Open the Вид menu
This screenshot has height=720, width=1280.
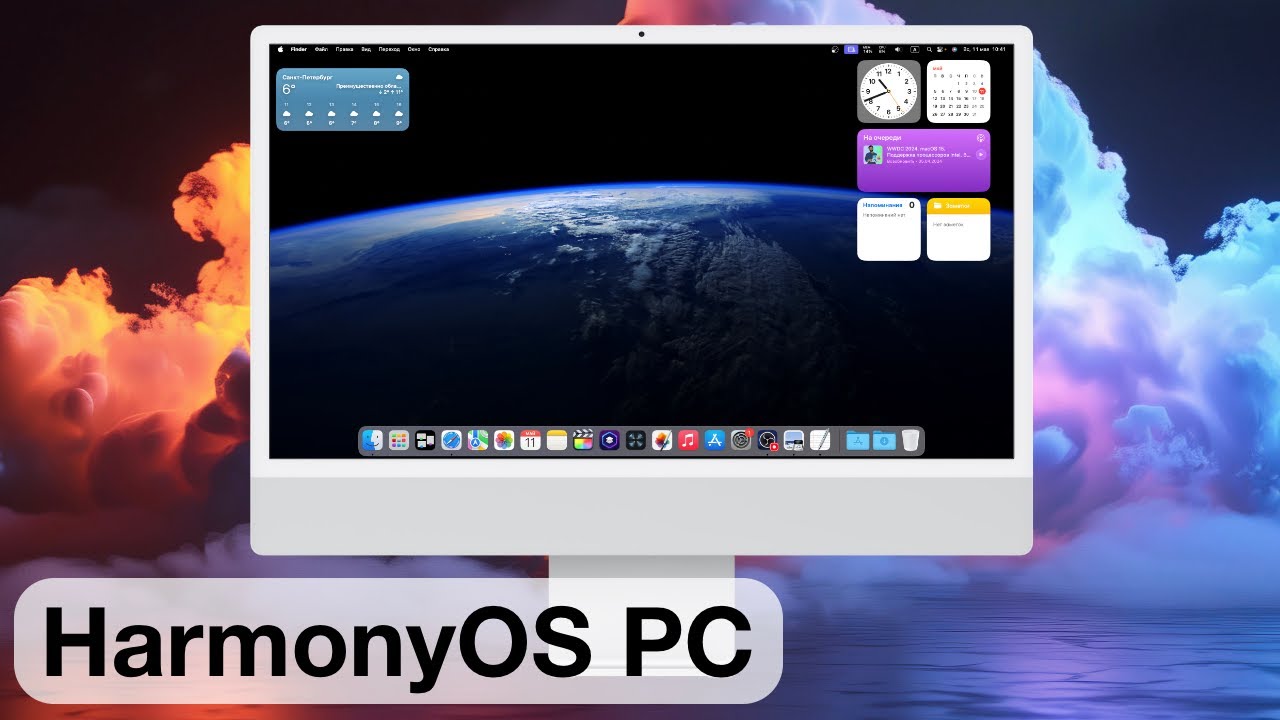pos(366,49)
